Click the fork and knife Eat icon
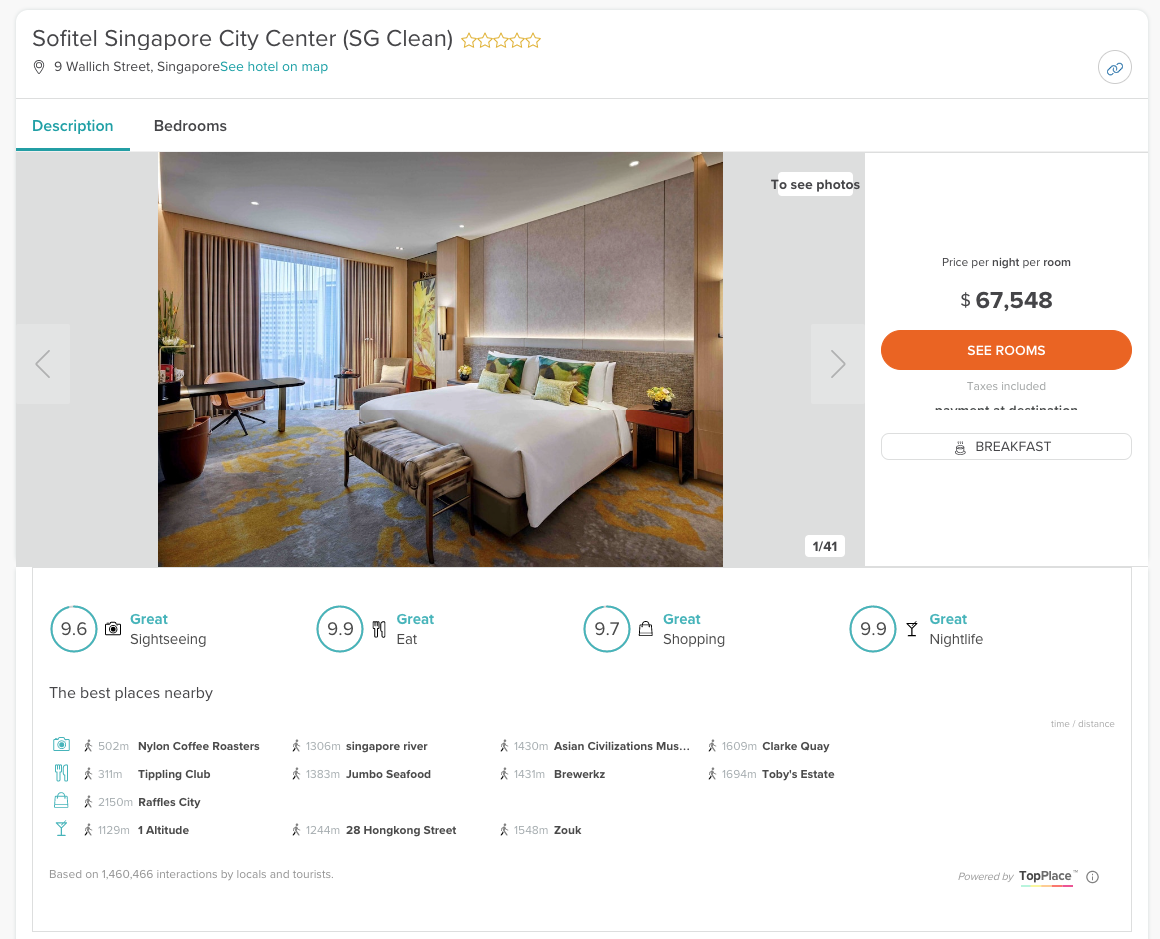Viewport: 1160px width, 939px height. (x=379, y=629)
